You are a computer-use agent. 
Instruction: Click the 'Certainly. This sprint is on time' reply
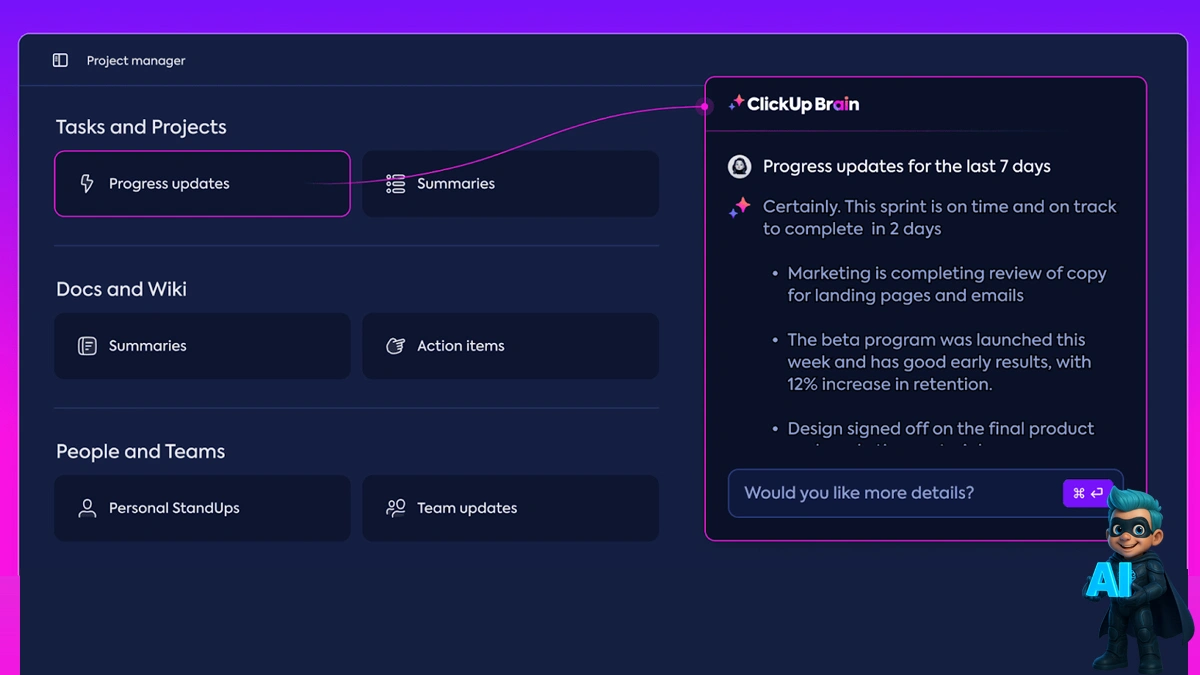[940, 218]
